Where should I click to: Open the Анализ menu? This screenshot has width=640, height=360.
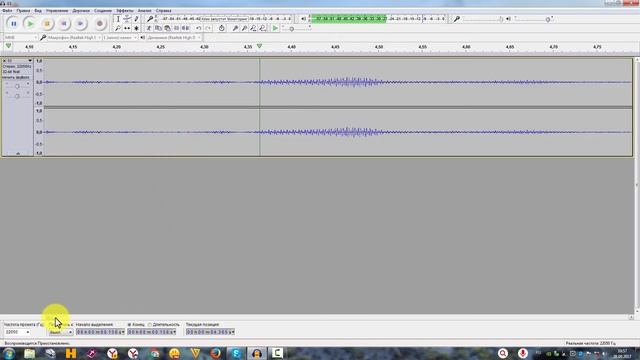pos(144,11)
